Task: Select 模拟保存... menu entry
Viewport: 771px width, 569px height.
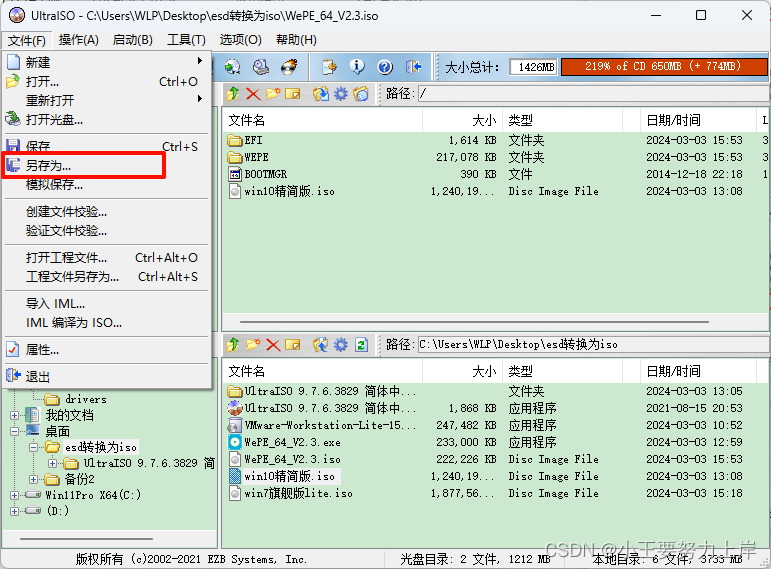Action: [106, 185]
